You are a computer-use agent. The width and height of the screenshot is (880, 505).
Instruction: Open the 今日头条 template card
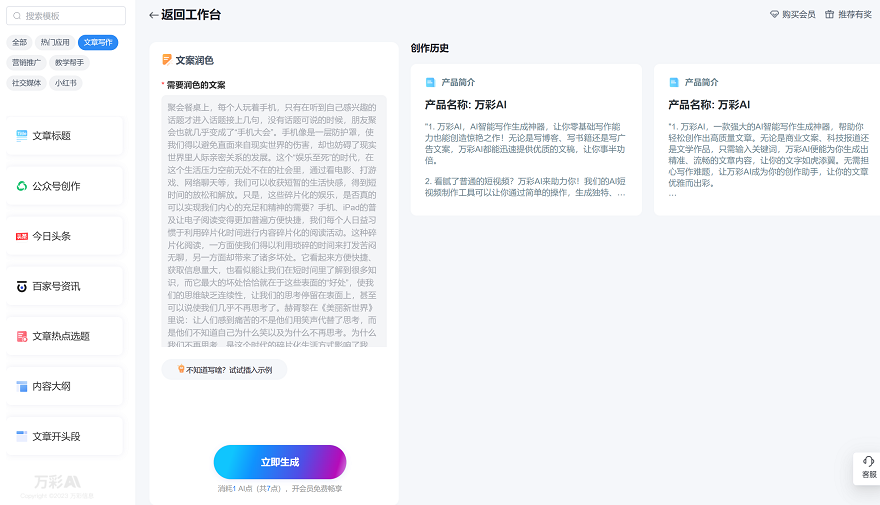coord(65,236)
